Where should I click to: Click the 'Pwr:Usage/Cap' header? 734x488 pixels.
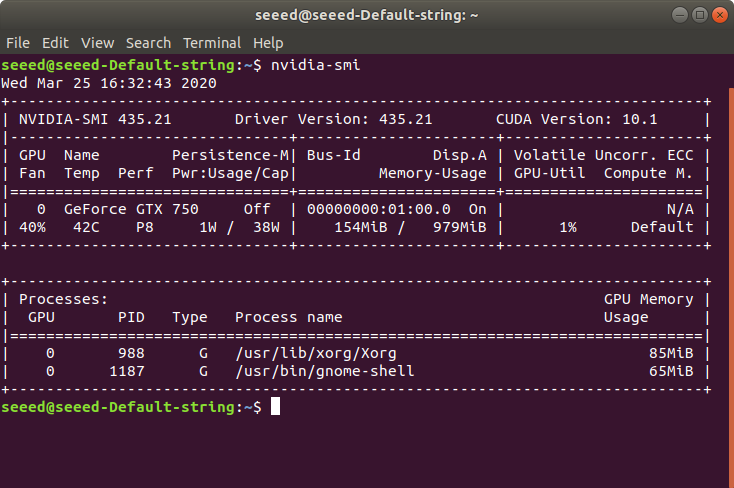click(230, 174)
